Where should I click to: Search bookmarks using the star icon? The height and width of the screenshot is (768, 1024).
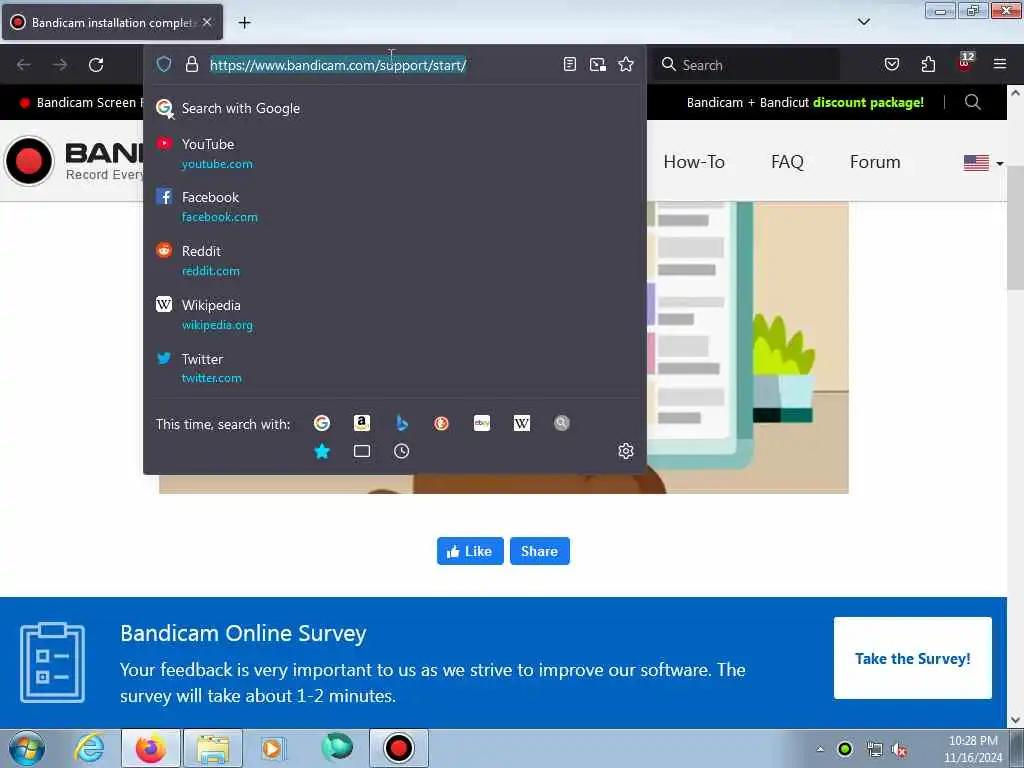click(x=322, y=451)
